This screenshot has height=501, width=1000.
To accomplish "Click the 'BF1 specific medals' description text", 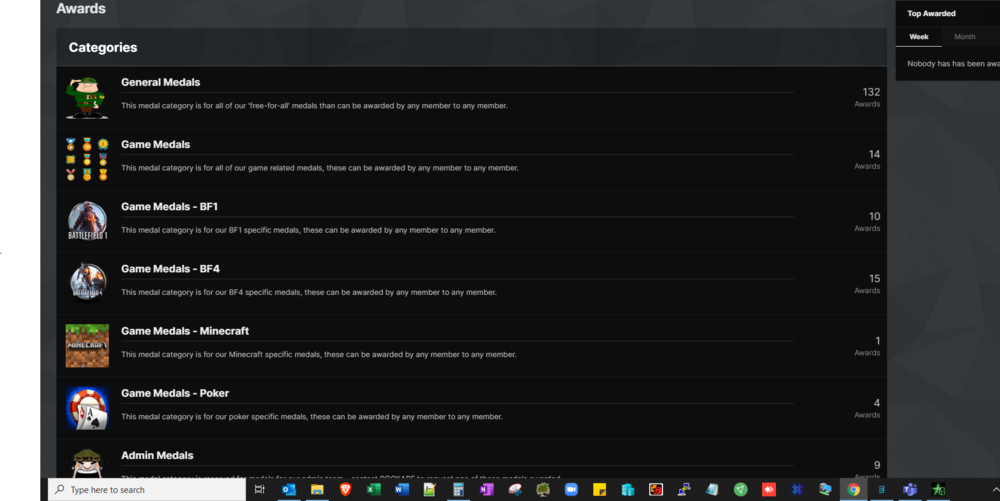I will (308, 230).
